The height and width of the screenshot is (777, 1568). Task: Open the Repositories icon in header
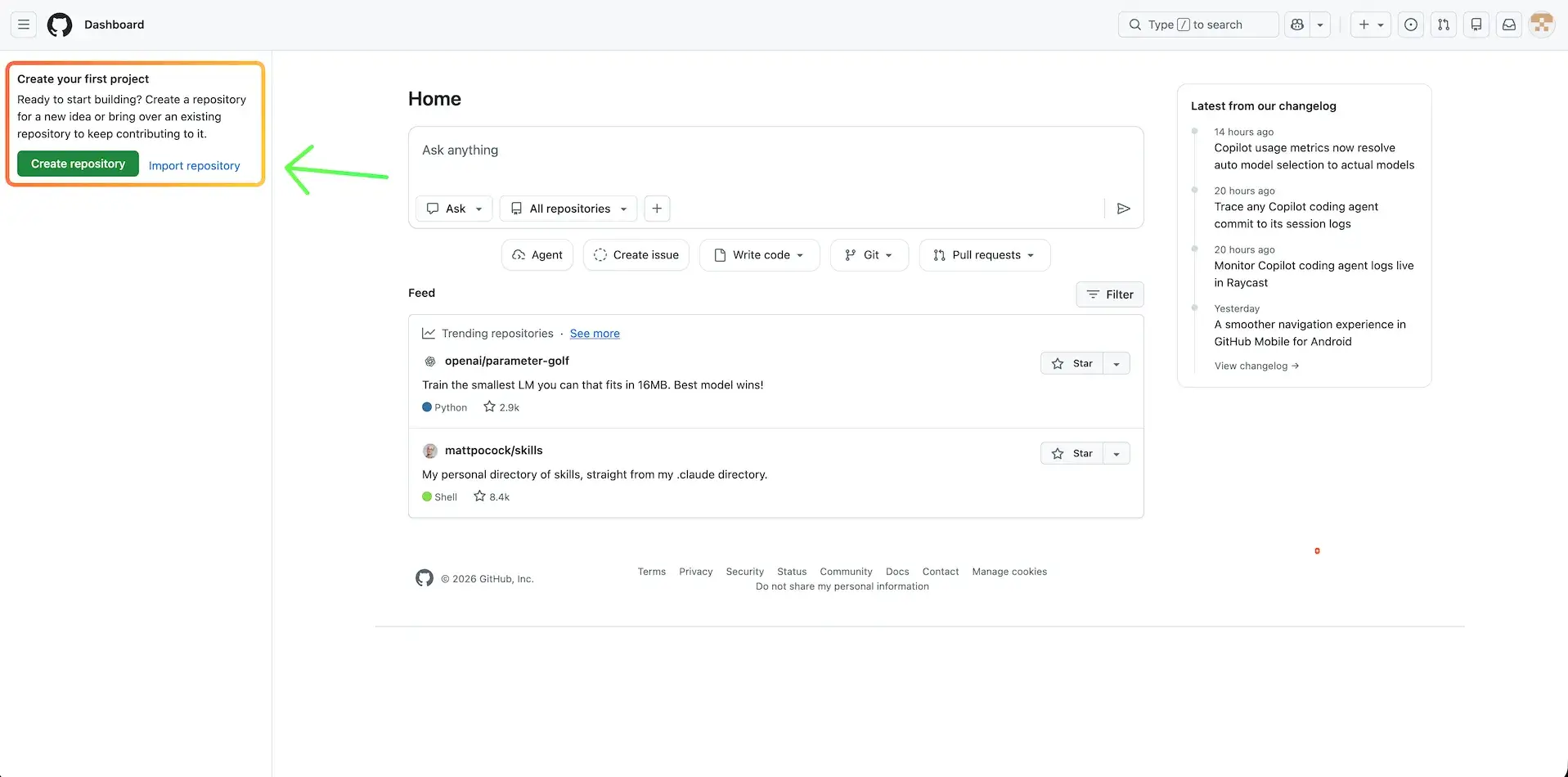pyautogui.click(x=1476, y=25)
